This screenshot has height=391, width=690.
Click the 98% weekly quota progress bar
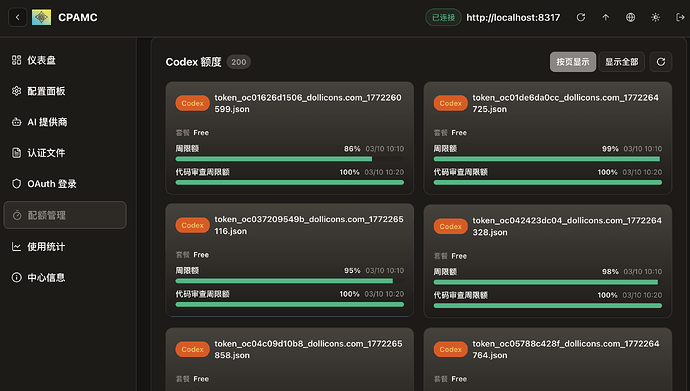pos(547,282)
